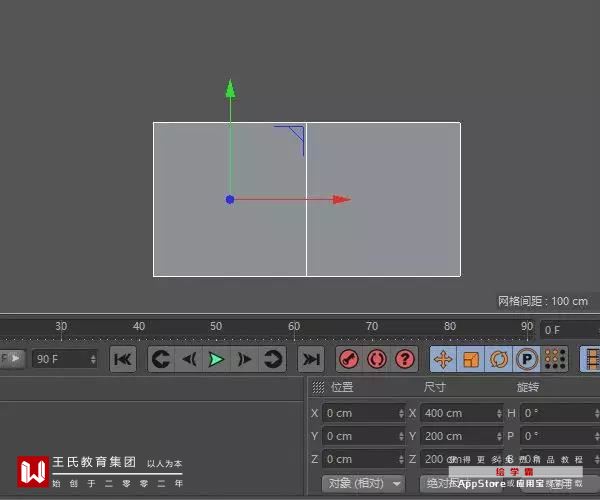Toggle rotation keyframe recording
Viewport: 600px width, 500px height.
pos(499,359)
